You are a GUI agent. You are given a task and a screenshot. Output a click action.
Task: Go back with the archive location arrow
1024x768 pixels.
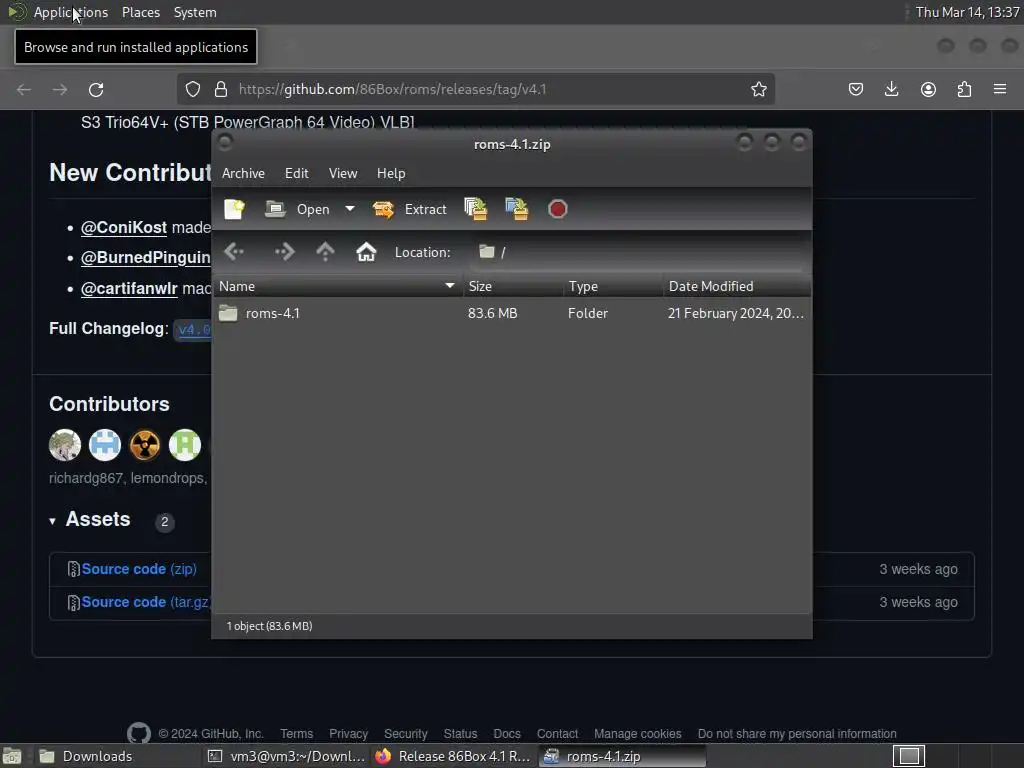coord(234,252)
